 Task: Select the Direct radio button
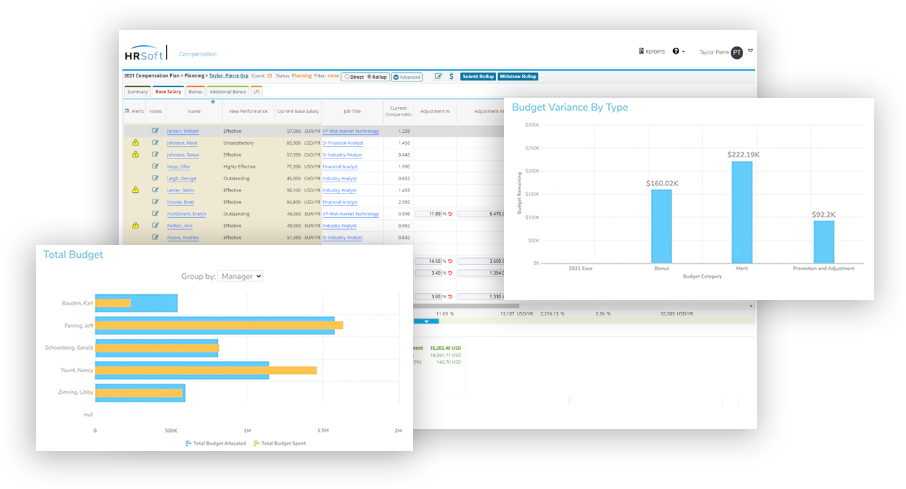pyautogui.click(x=346, y=76)
